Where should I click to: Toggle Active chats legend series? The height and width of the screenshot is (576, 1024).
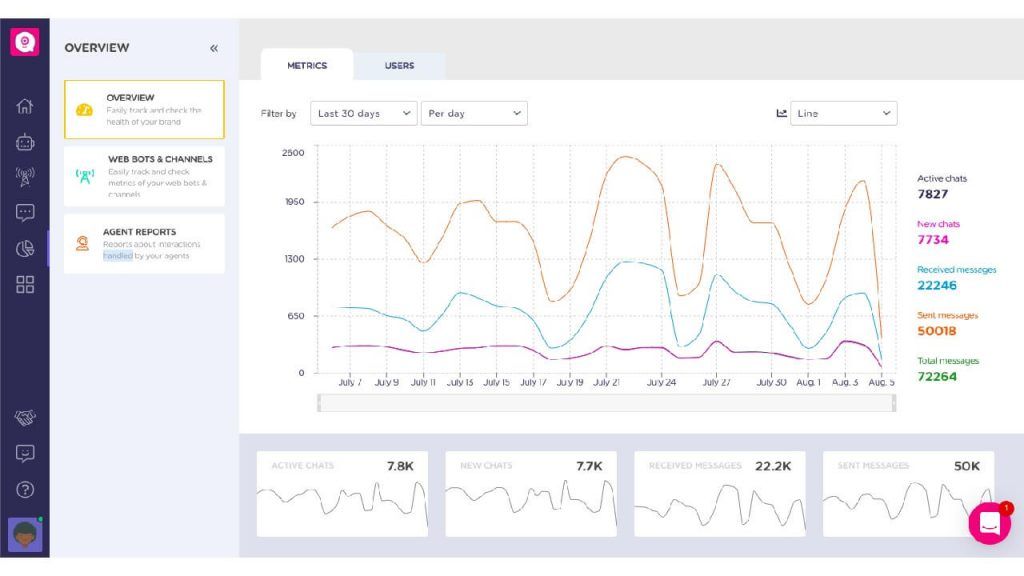coord(942,179)
